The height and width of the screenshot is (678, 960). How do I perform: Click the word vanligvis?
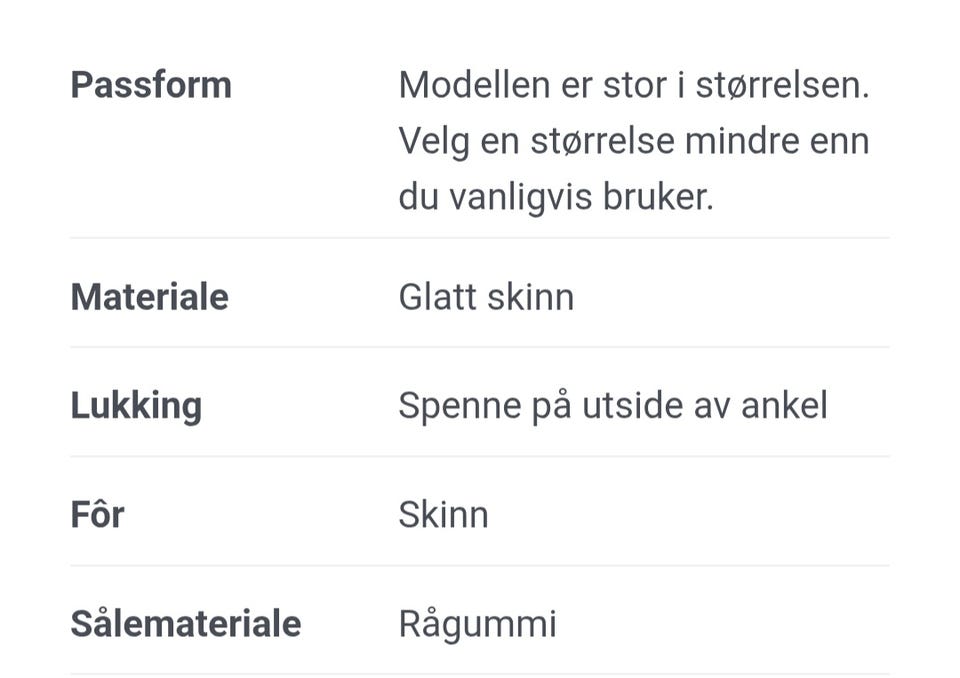coord(519,197)
